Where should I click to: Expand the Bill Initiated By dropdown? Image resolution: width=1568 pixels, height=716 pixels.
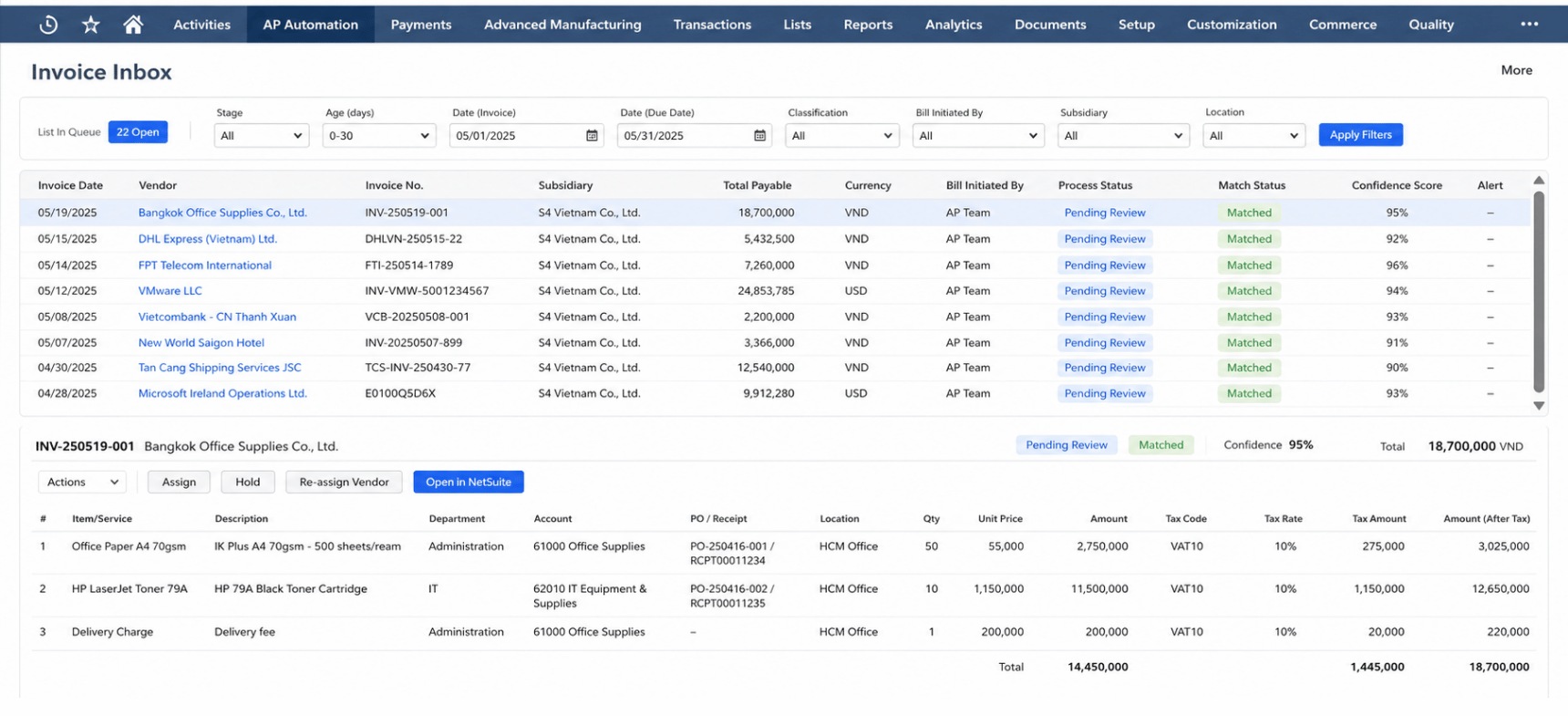tap(978, 136)
